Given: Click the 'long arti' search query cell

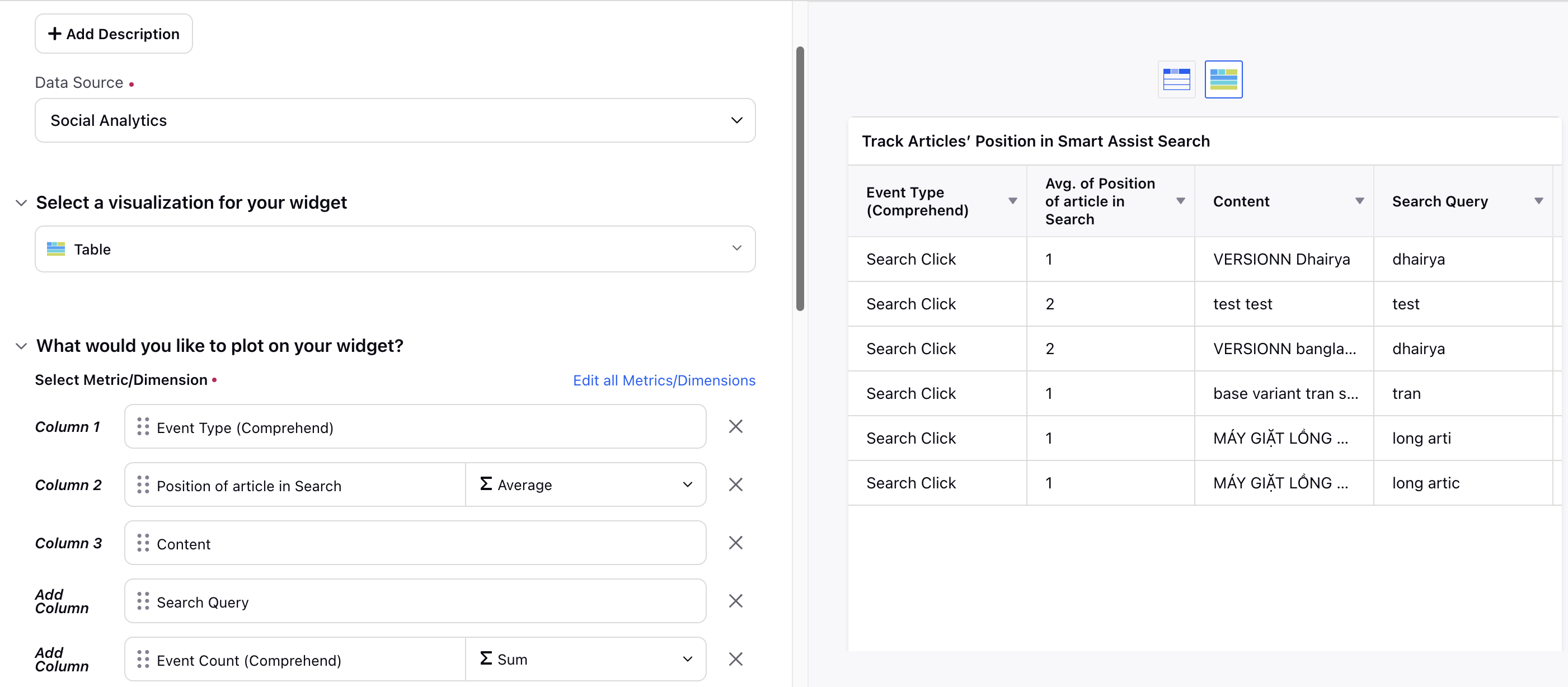Looking at the screenshot, I should tap(1463, 438).
